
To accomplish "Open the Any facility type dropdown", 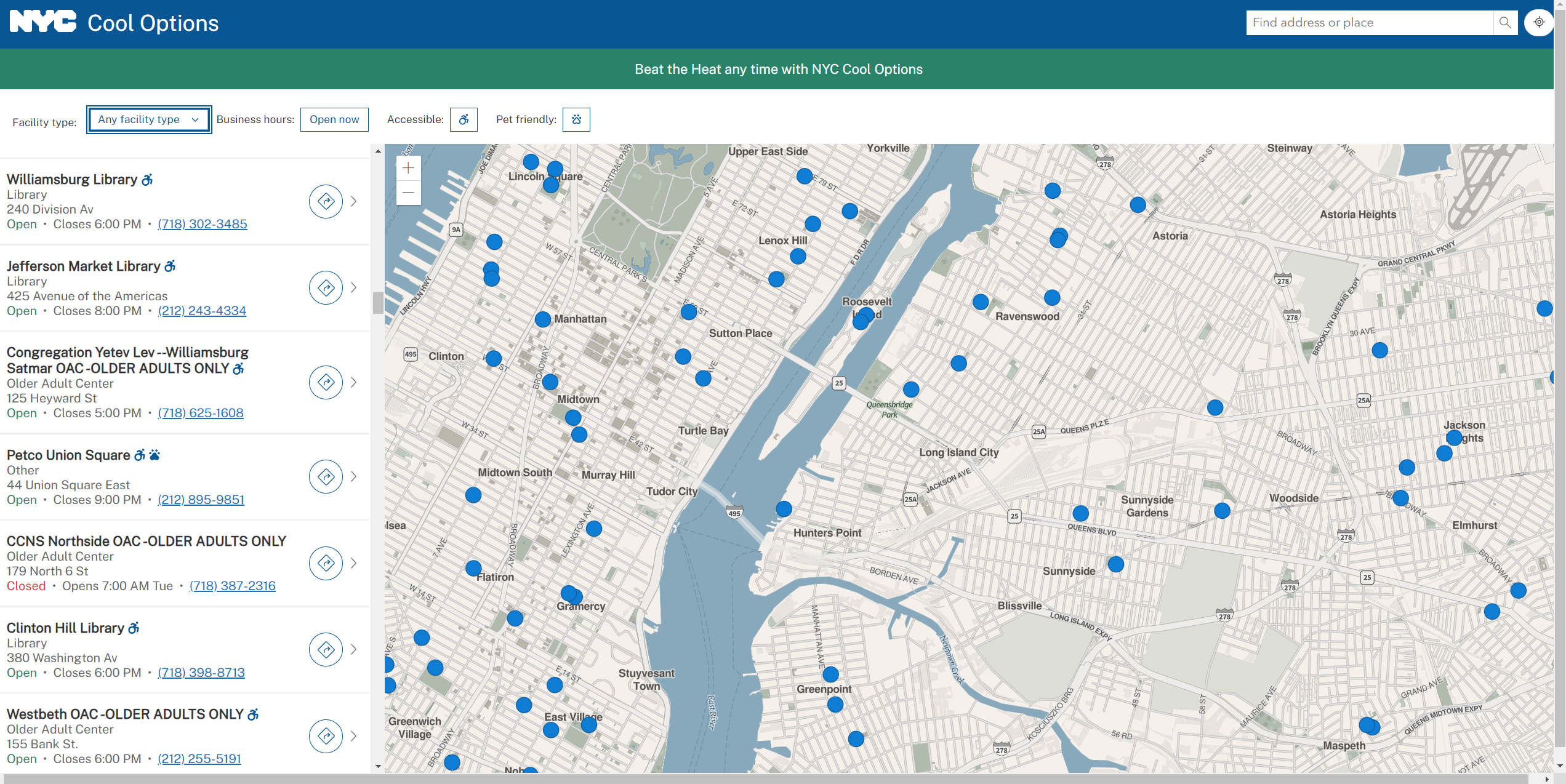I will click(x=149, y=119).
